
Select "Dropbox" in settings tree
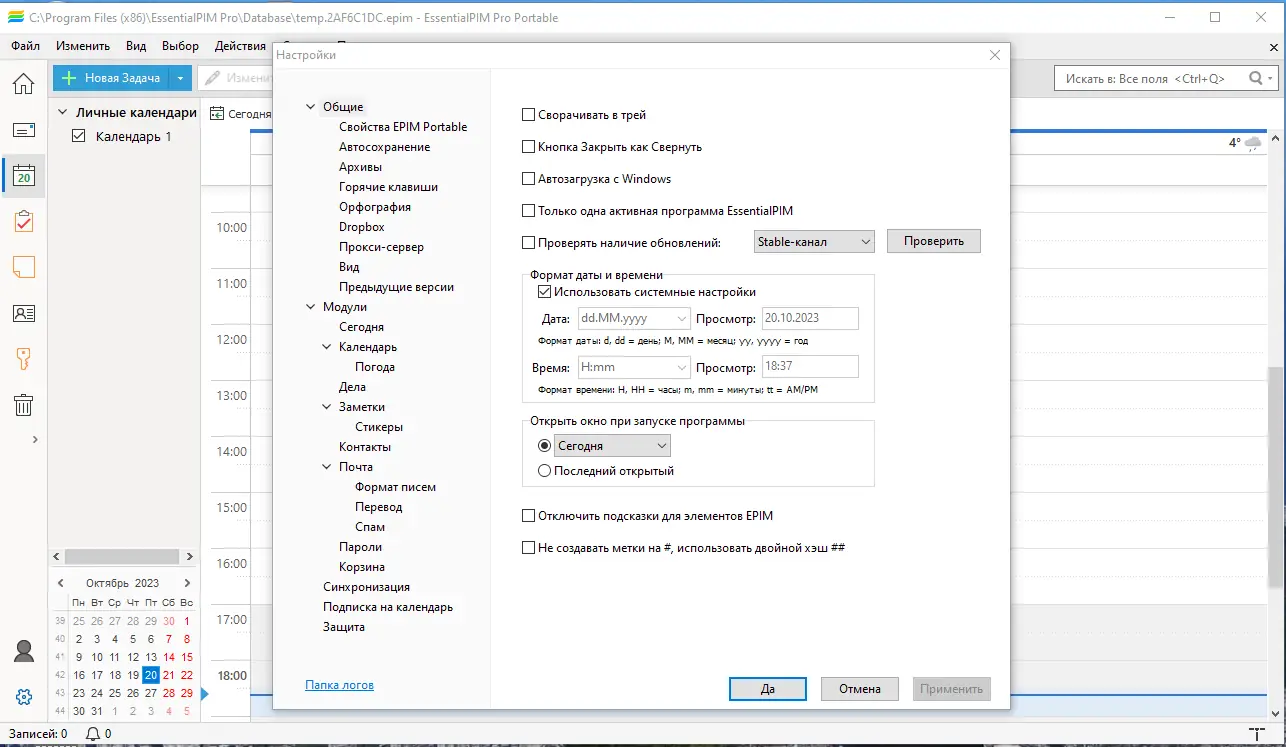point(361,227)
